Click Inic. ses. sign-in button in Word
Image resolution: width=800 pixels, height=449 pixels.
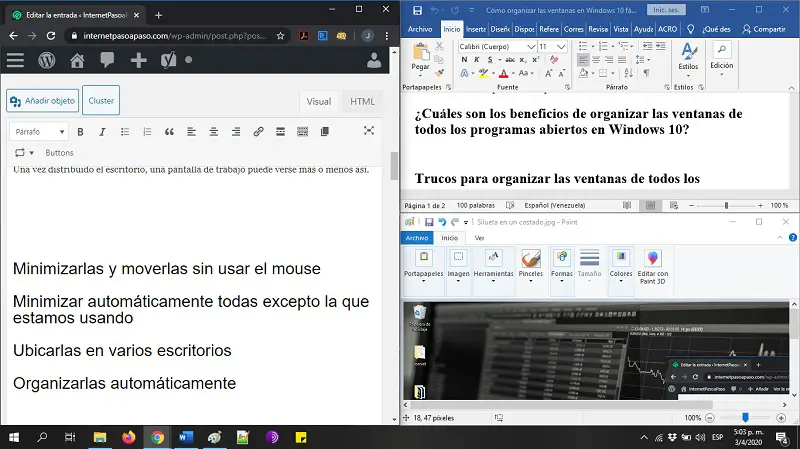(666, 10)
